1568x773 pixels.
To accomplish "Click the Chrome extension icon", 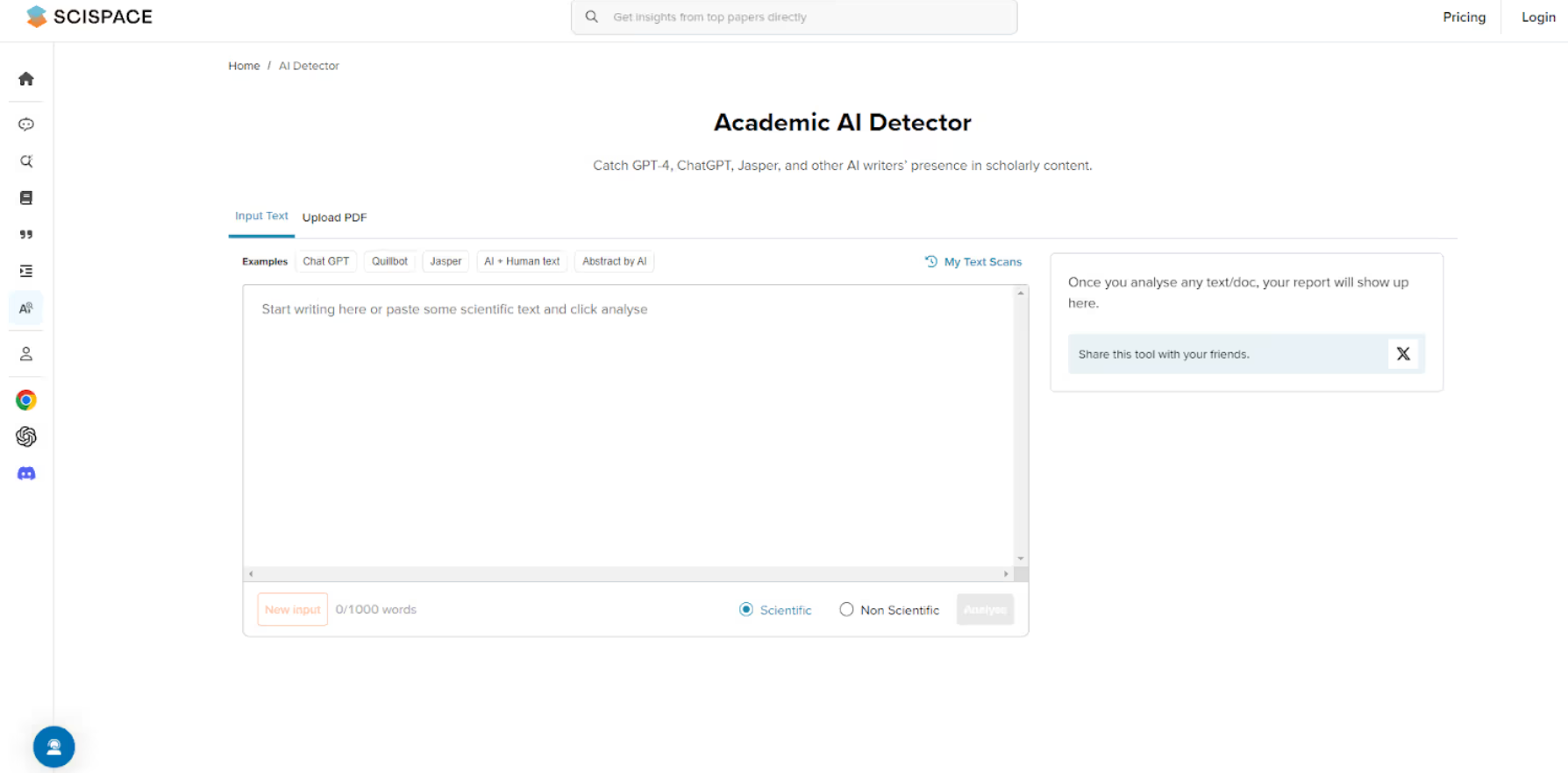I will coord(26,401).
